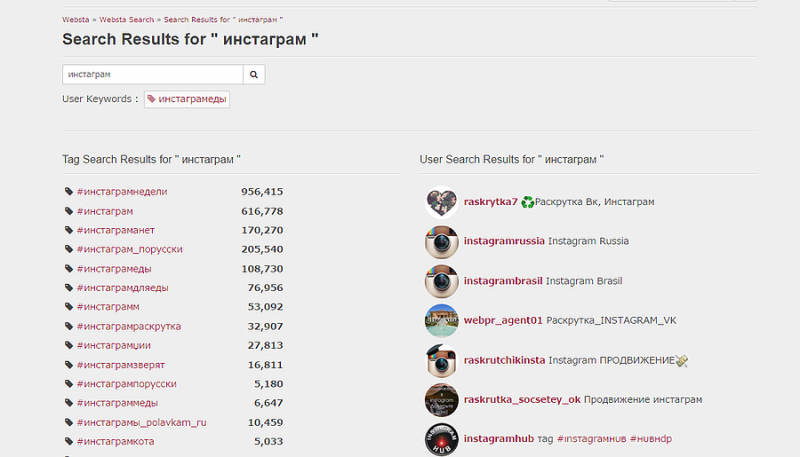Open raskrutchikinsta user profile
800x457 pixels.
505,360
